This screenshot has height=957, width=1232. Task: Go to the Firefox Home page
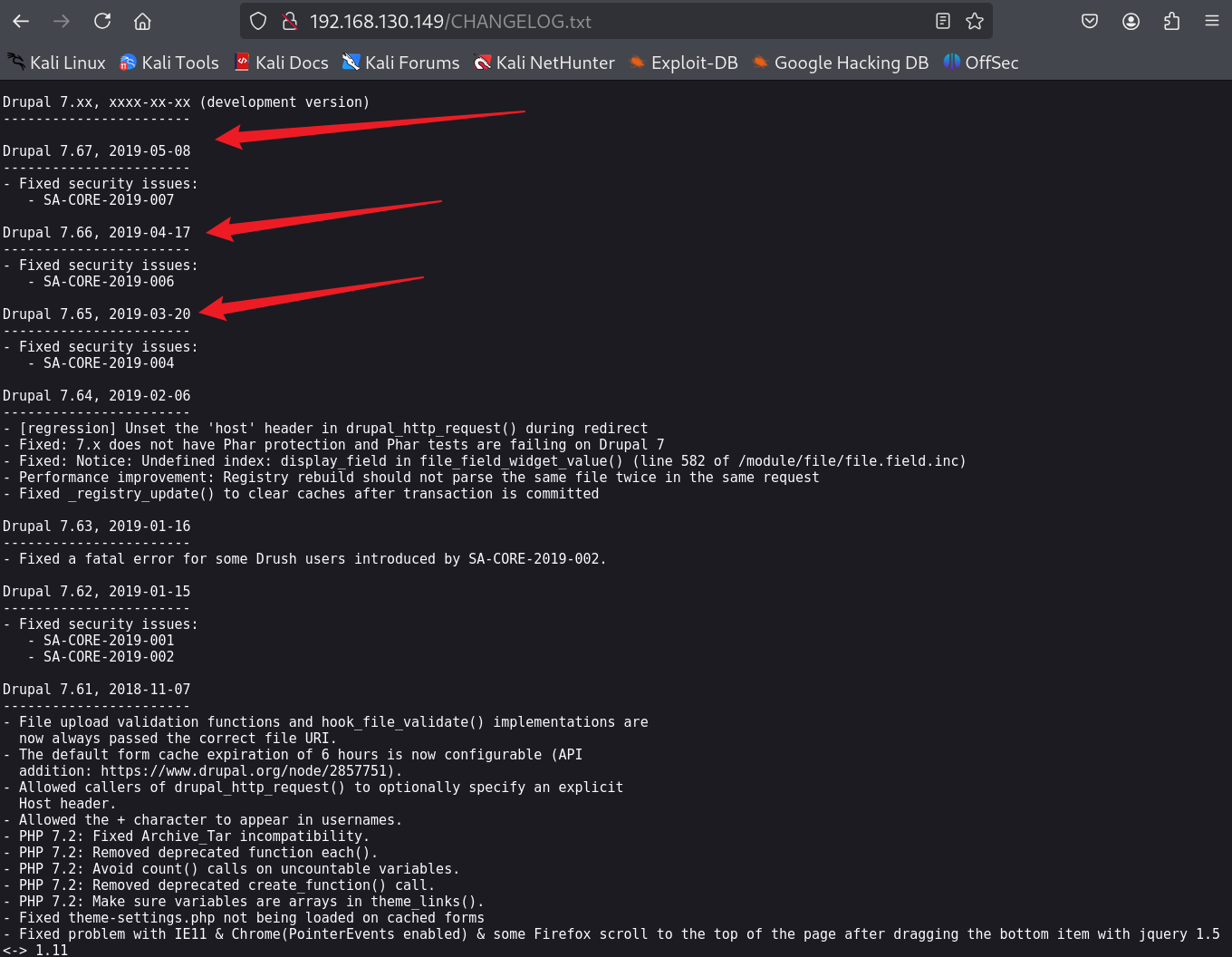[x=142, y=21]
